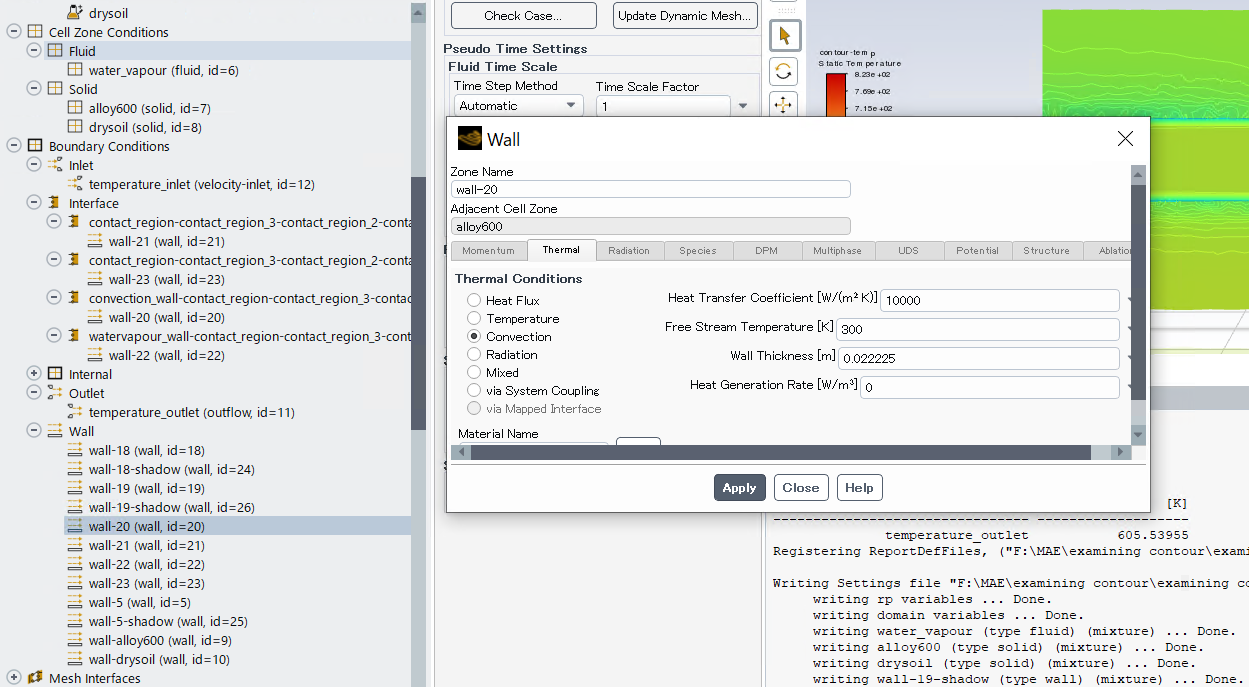This screenshot has height=687, width=1249.
Task: Click the water_vapour fluid zone icon
Action: click(75, 70)
